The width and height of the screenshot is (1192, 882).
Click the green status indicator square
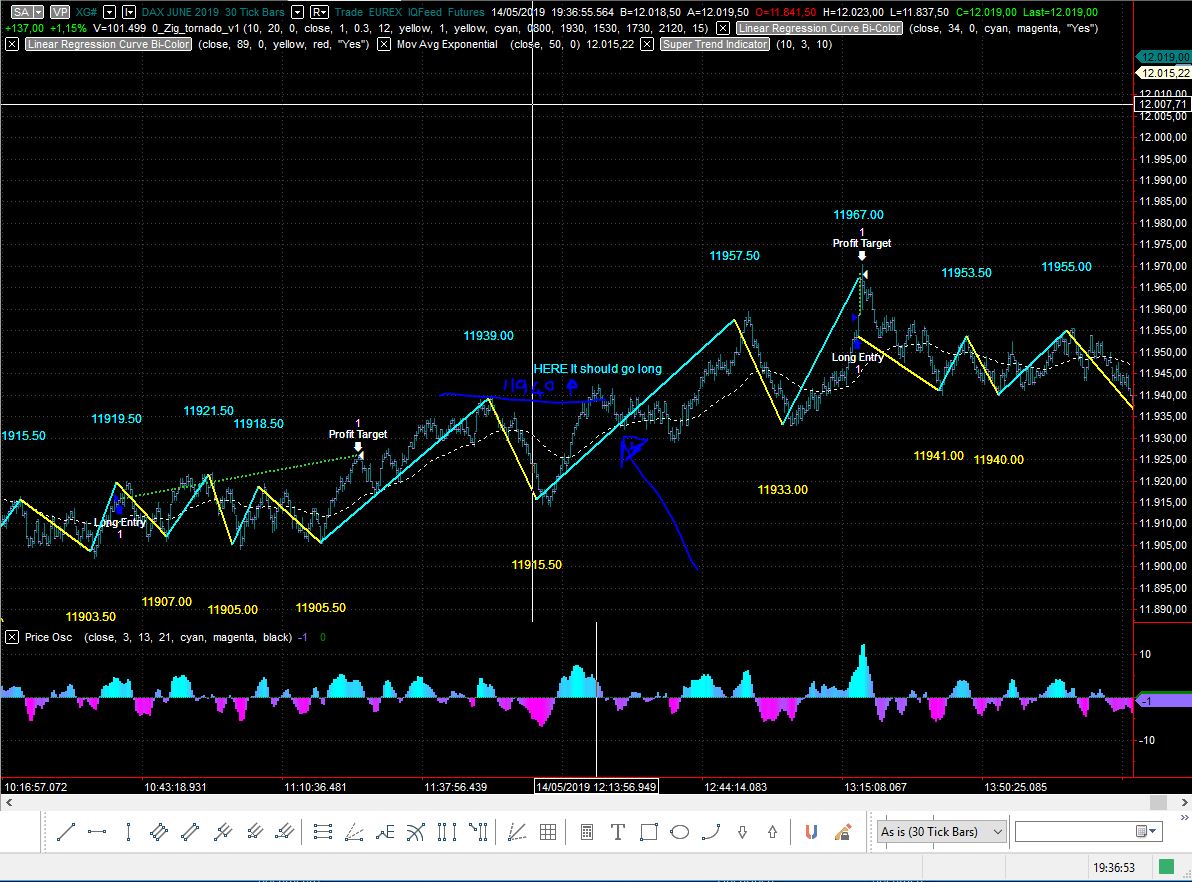click(x=1166, y=867)
